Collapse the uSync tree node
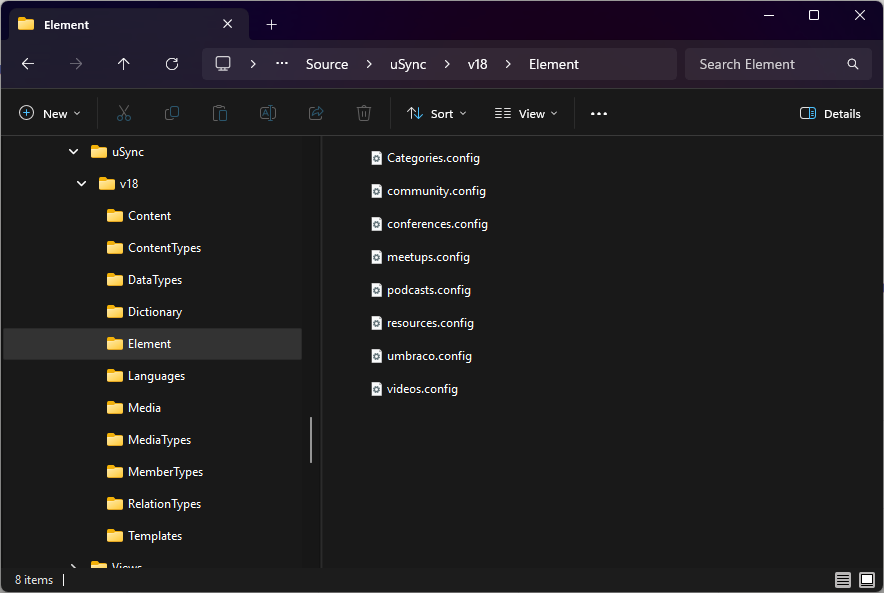 [73, 152]
